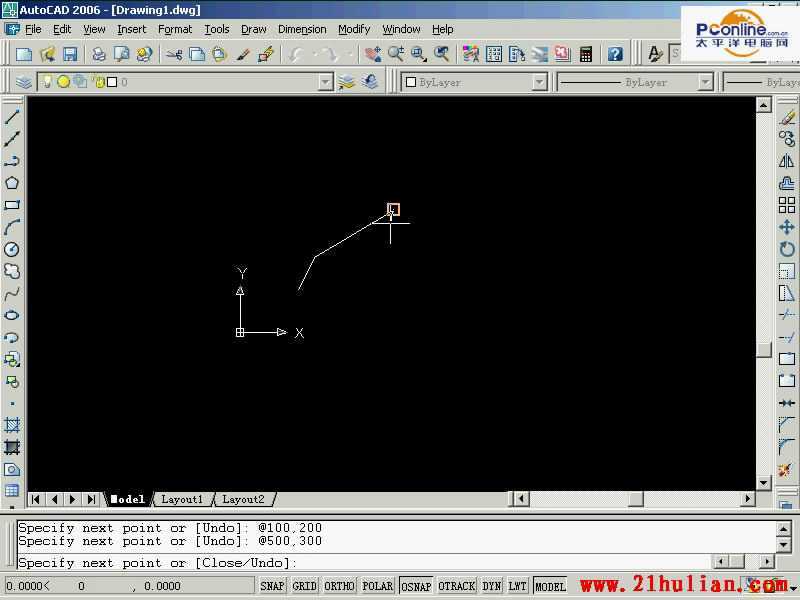Click drawing area scroll up arrow

click(x=763, y=105)
